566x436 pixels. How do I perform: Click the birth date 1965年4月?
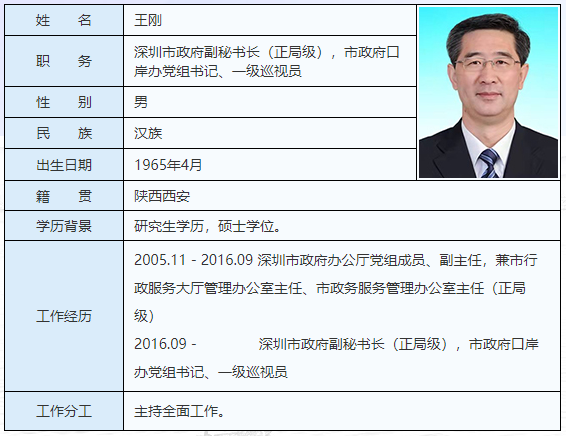[168, 165]
